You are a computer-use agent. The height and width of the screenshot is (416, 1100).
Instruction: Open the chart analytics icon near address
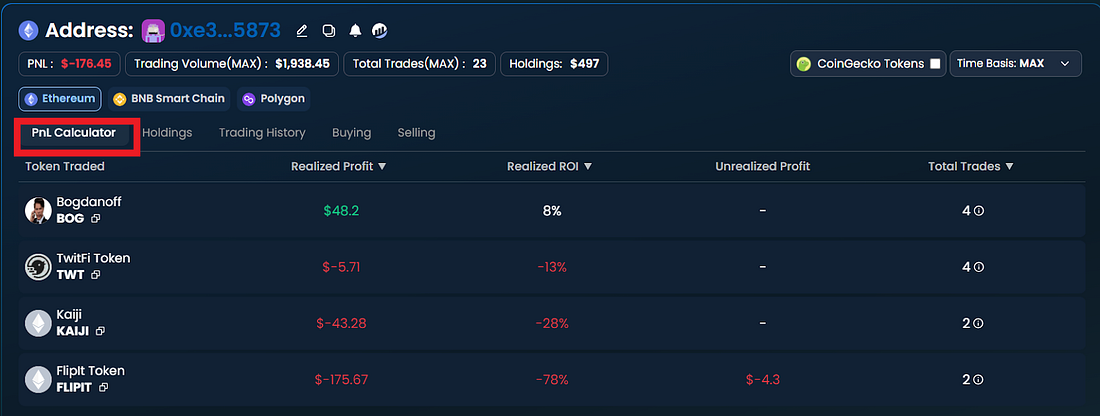pyautogui.click(x=380, y=31)
